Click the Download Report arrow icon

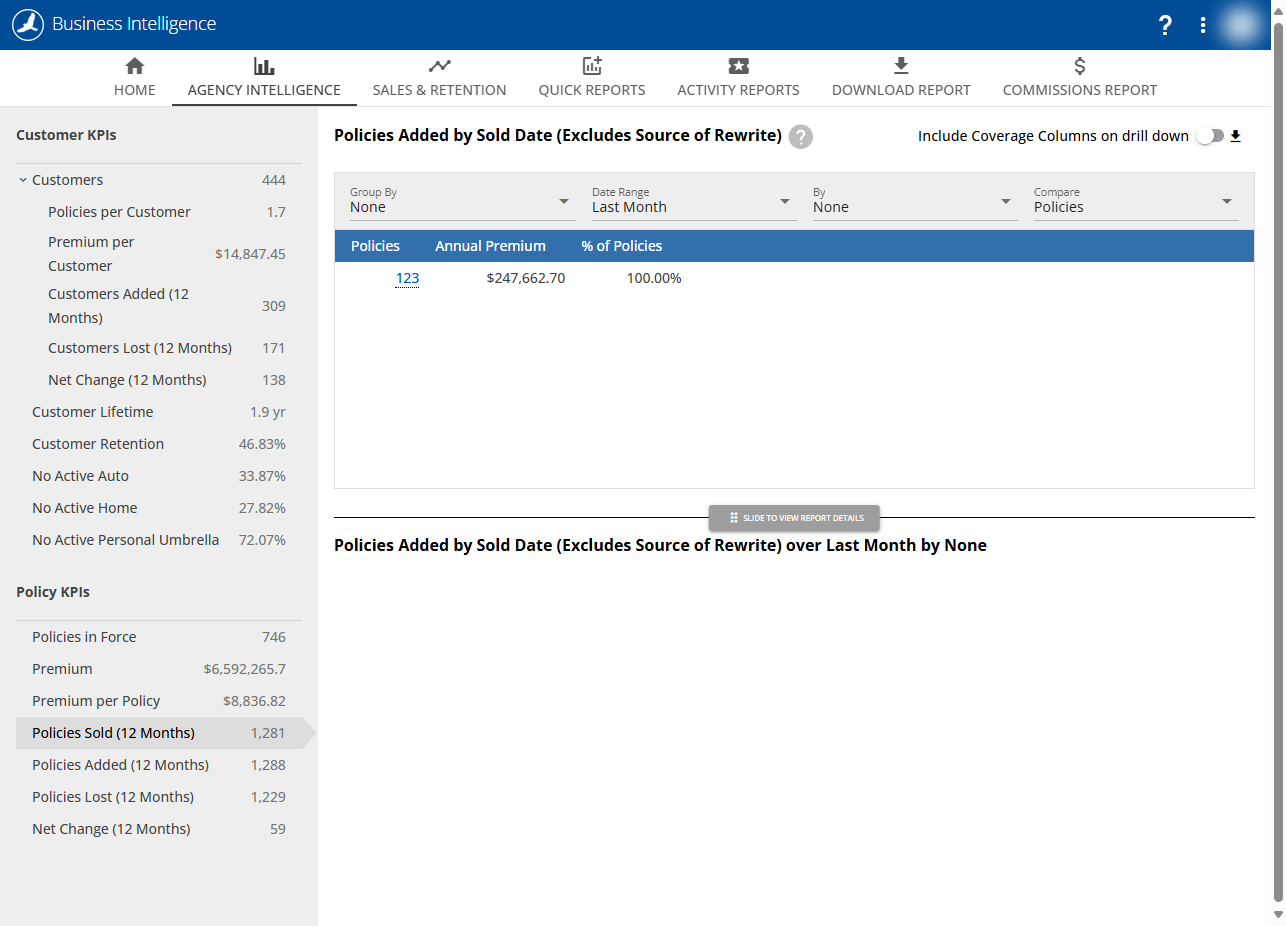[901, 66]
